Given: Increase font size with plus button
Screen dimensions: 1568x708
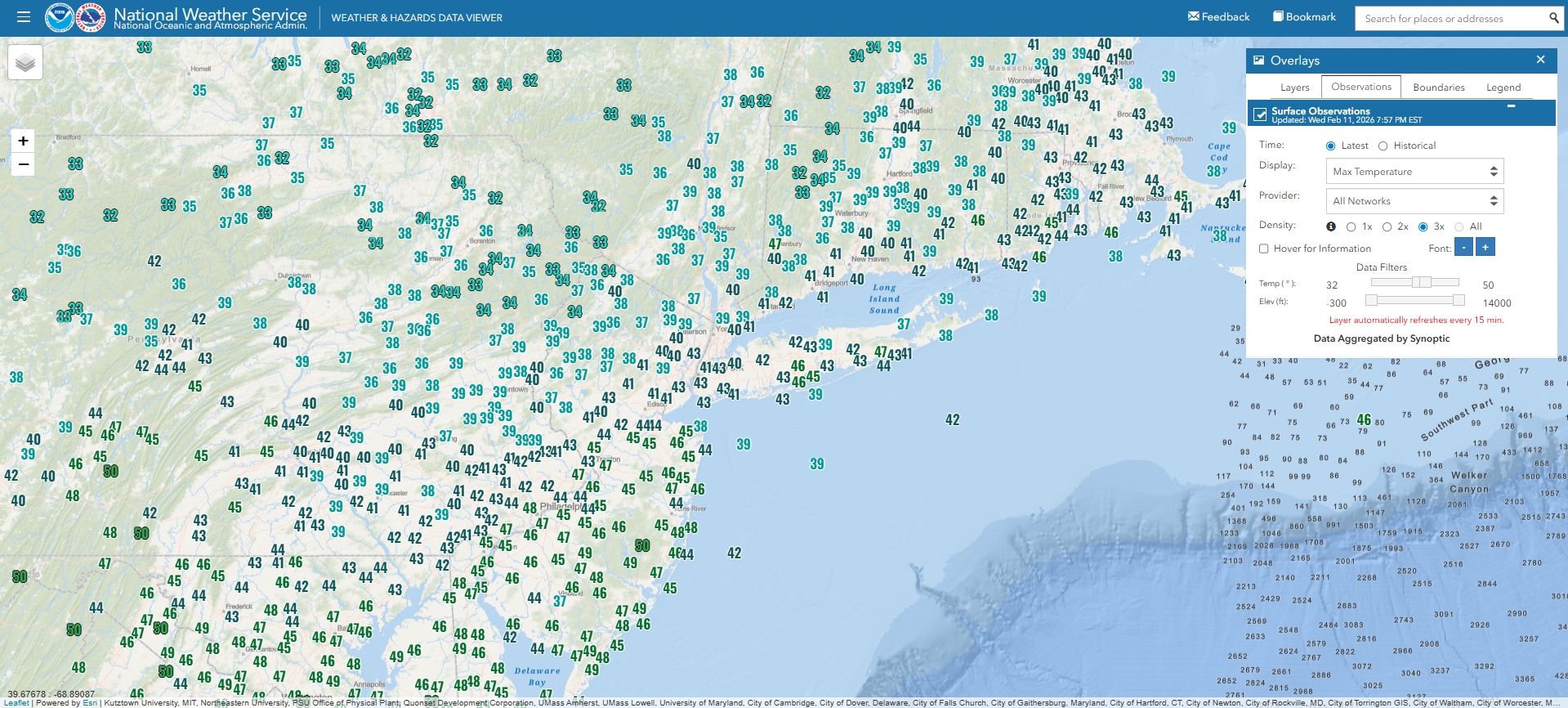Looking at the screenshot, I should (x=1485, y=247).
